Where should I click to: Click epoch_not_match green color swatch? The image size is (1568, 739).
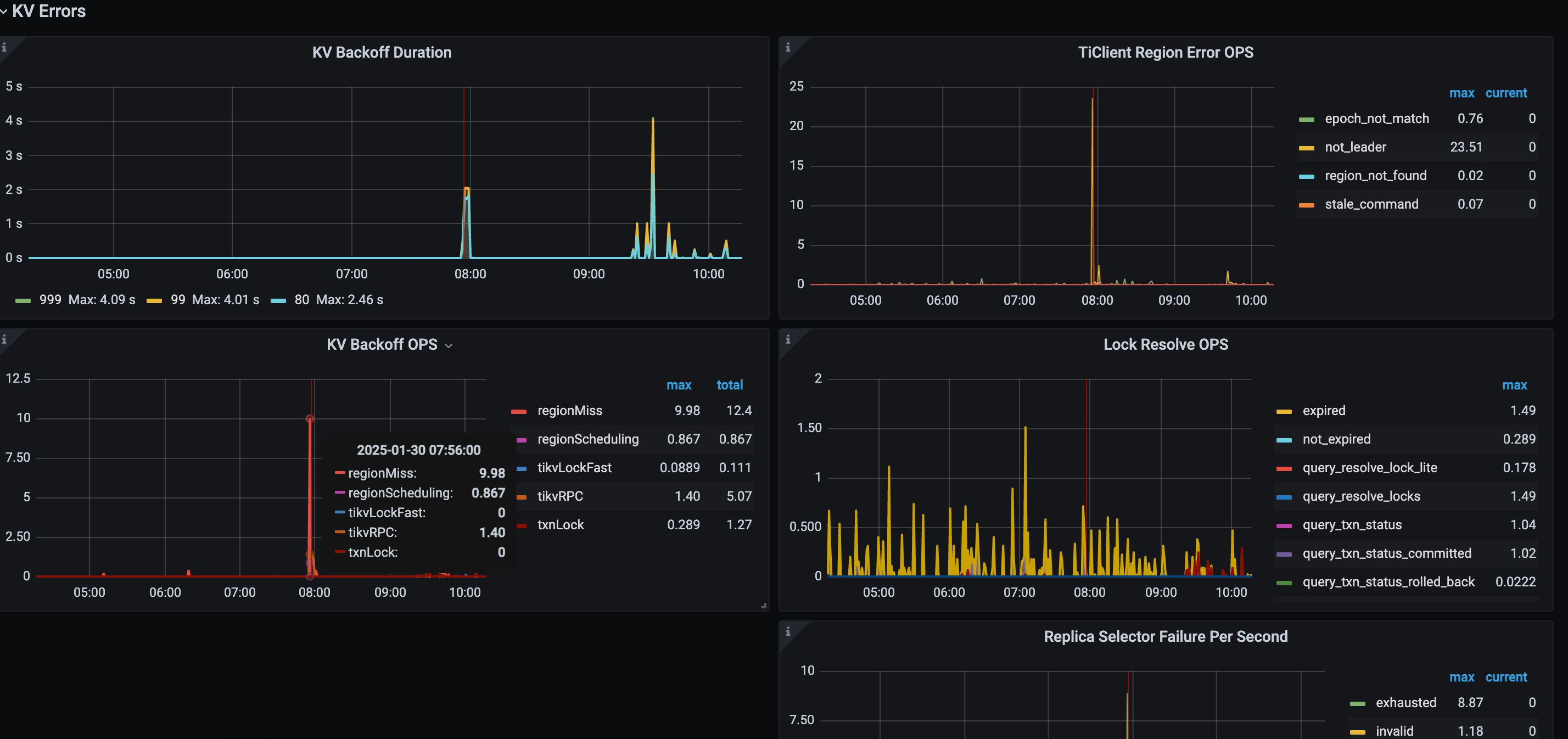click(x=1306, y=119)
